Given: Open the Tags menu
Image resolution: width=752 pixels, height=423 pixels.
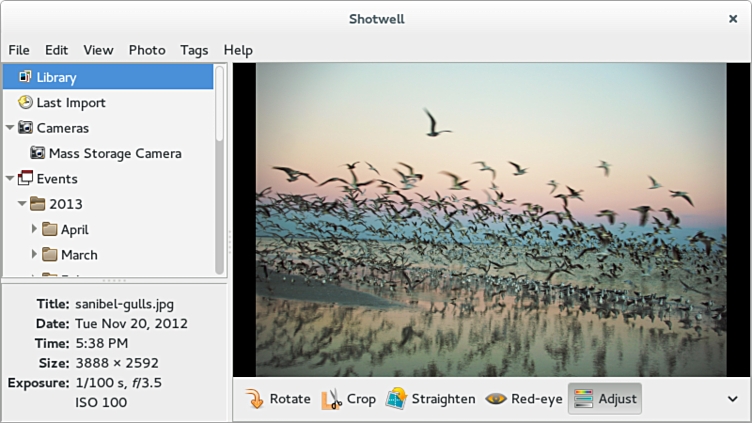Looking at the screenshot, I should pyautogui.click(x=194, y=50).
